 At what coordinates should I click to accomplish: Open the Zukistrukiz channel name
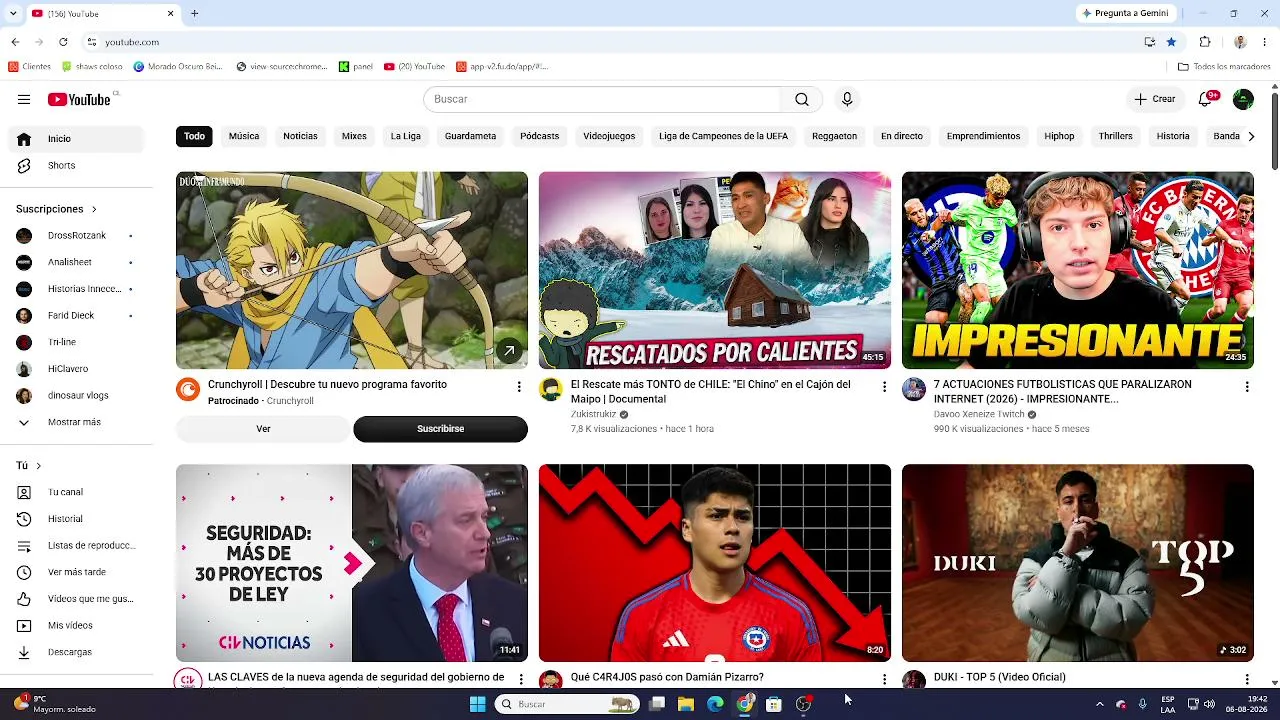point(593,414)
